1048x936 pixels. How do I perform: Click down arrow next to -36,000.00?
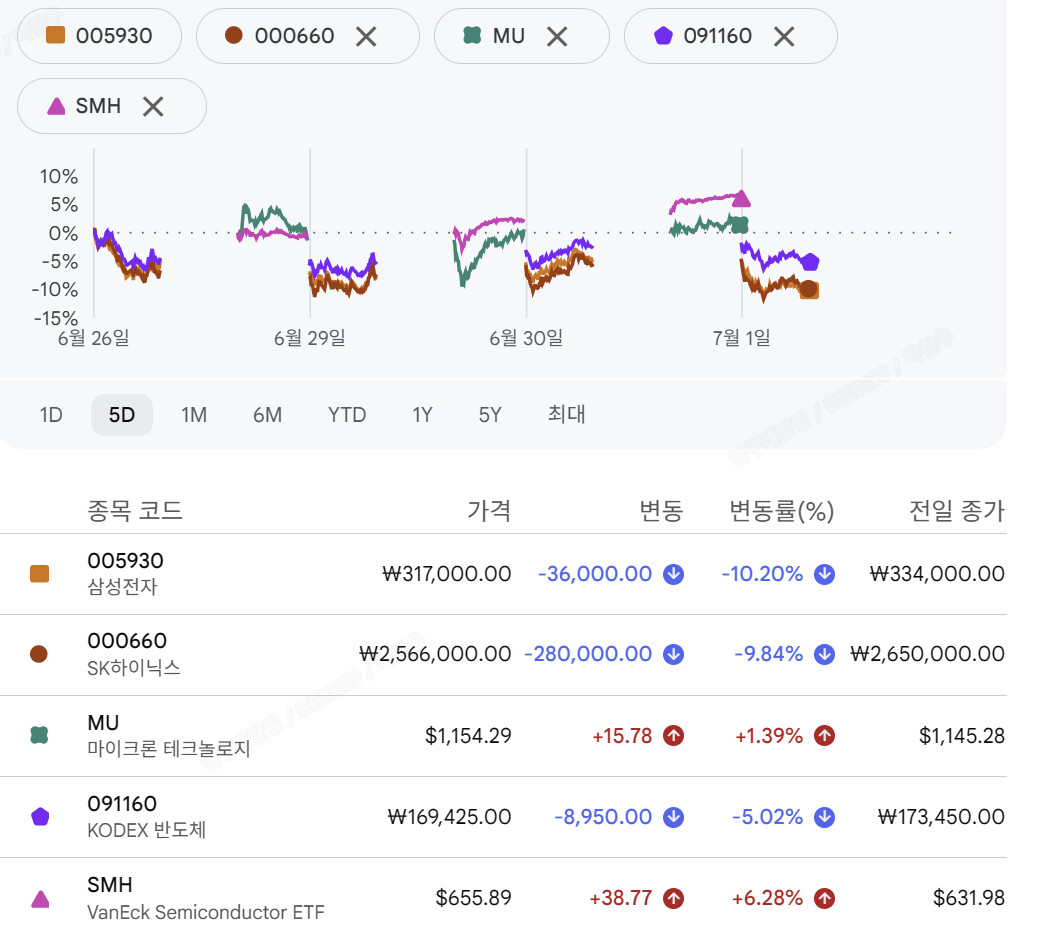[x=673, y=574]
